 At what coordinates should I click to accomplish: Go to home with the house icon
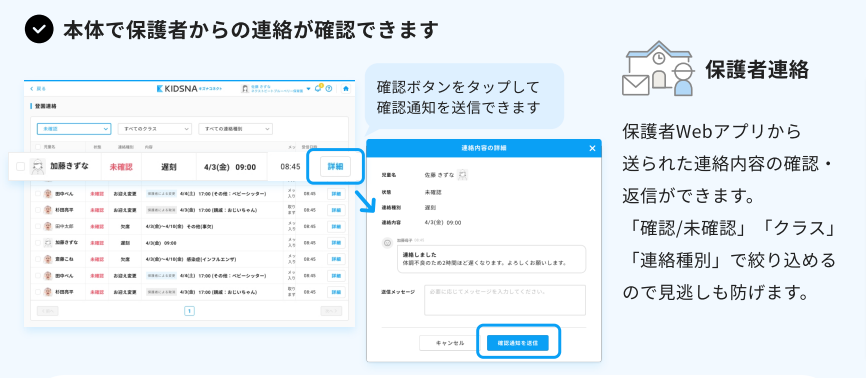(x=346, y=88)
